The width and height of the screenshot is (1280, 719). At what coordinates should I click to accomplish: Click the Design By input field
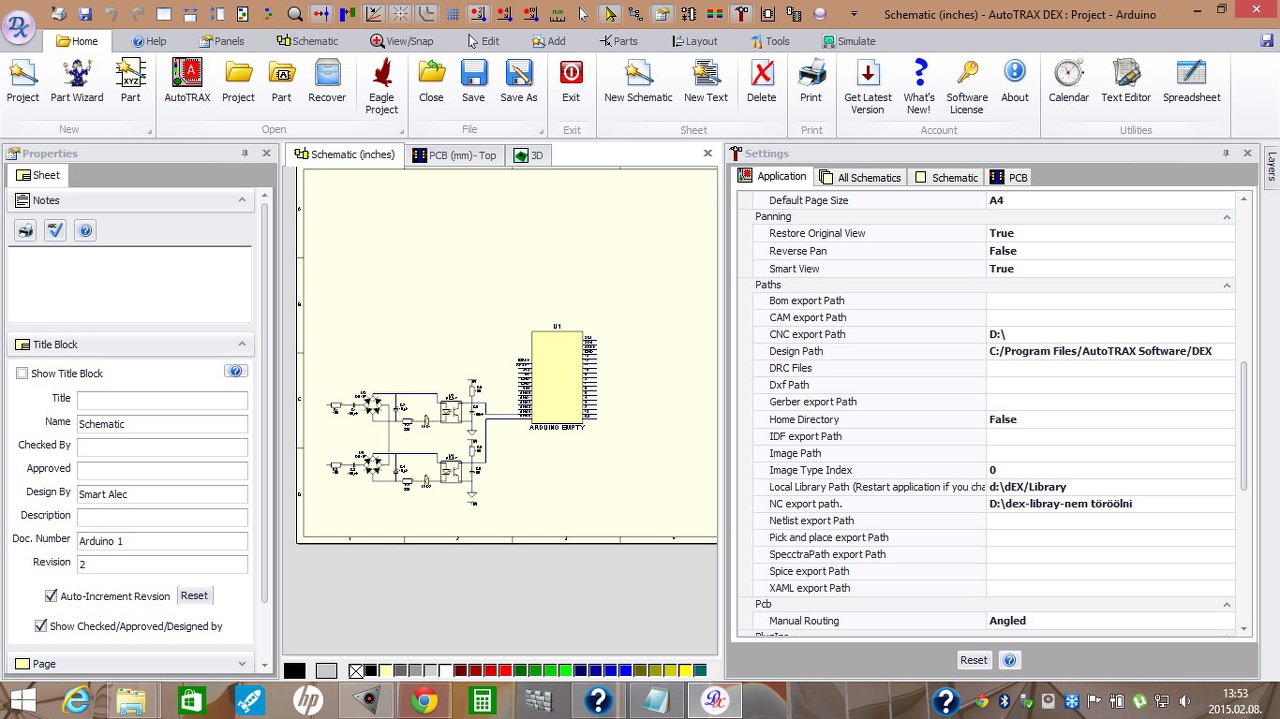coord(162,494)
